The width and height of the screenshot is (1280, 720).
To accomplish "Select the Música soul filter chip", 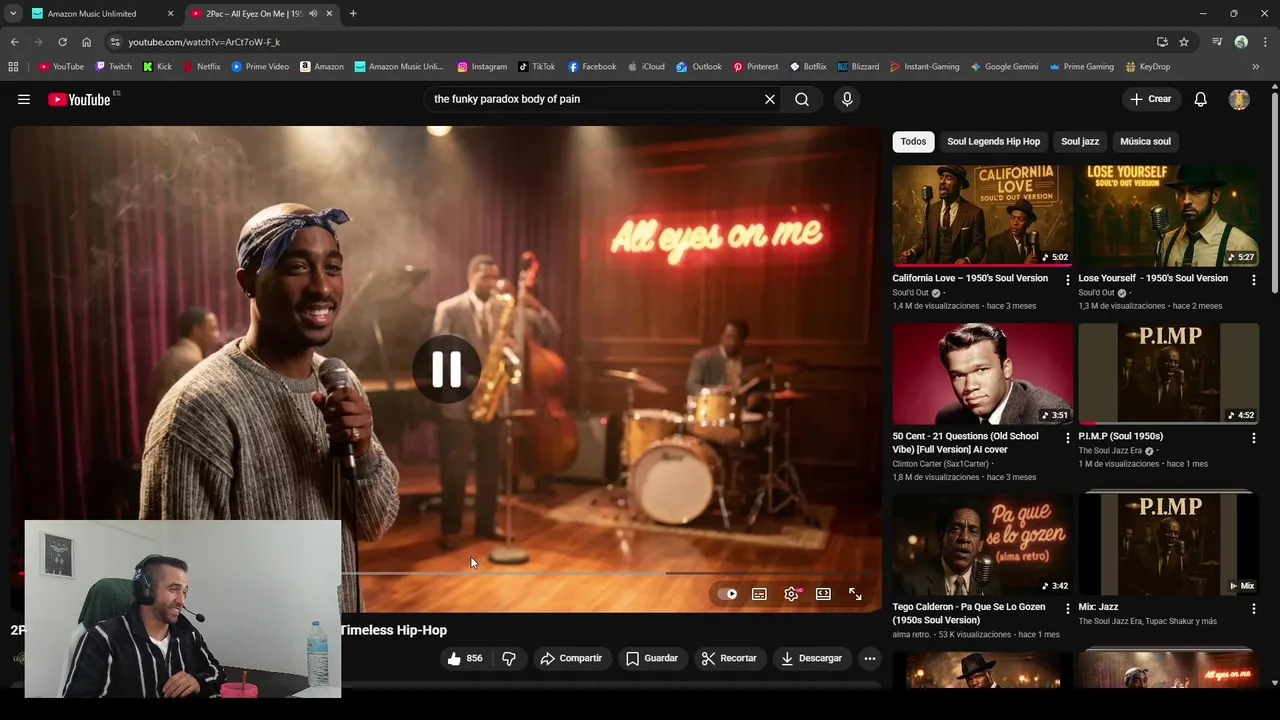I will 1145,141.
